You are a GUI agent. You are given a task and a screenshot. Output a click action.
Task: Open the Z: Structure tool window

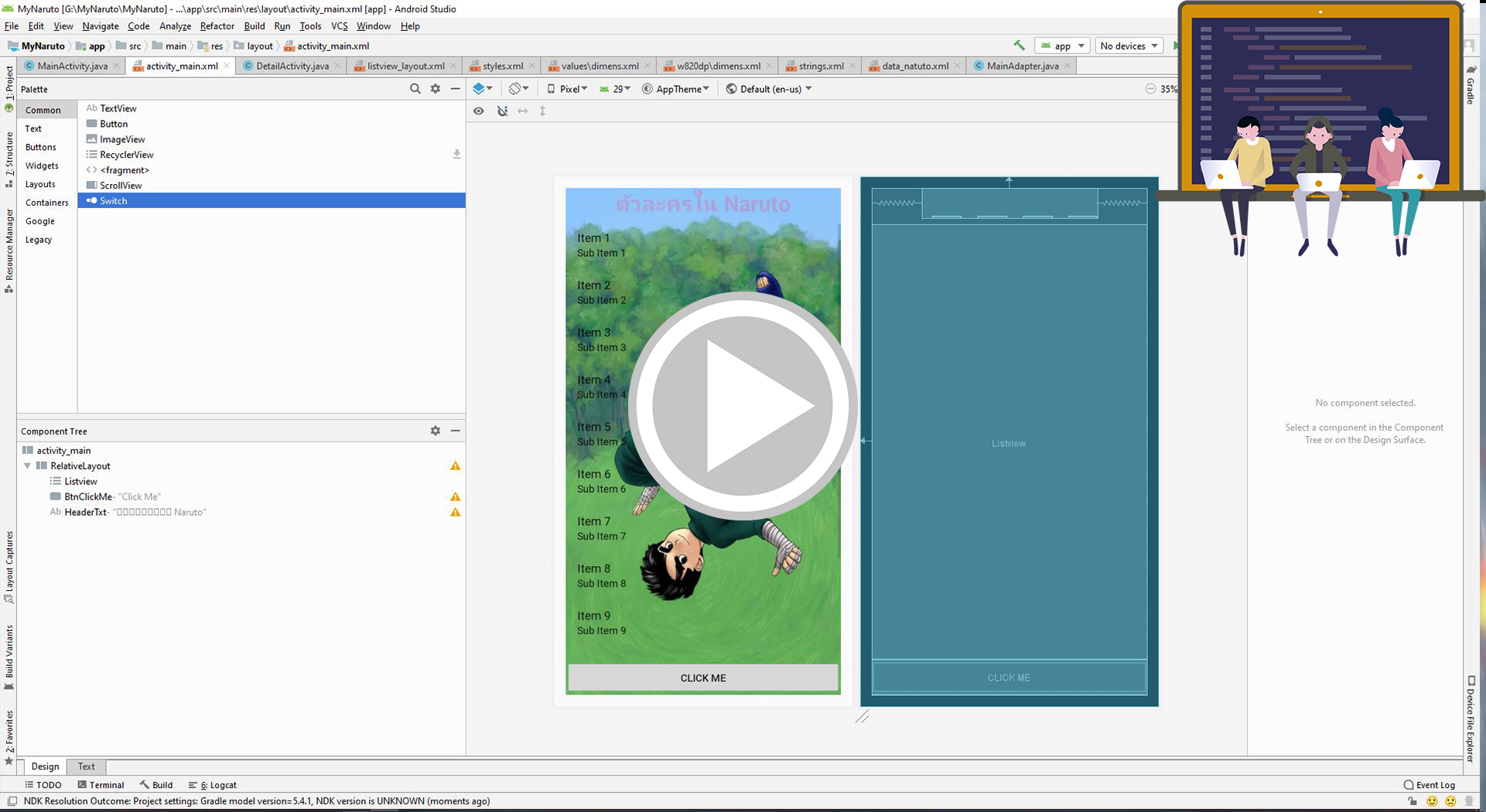pos(9,159)
